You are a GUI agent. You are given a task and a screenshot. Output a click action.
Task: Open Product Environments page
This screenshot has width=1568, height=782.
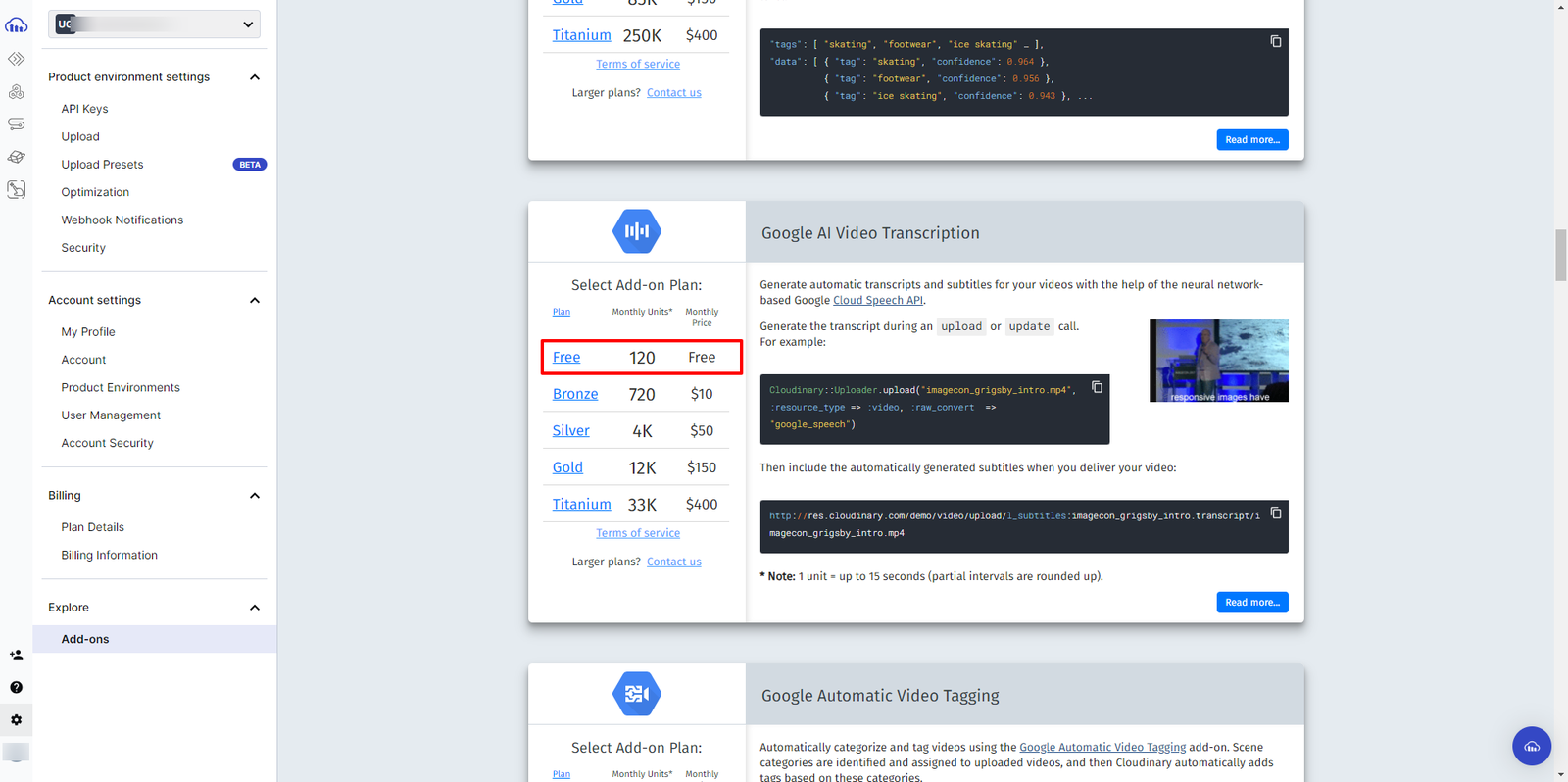121,388
